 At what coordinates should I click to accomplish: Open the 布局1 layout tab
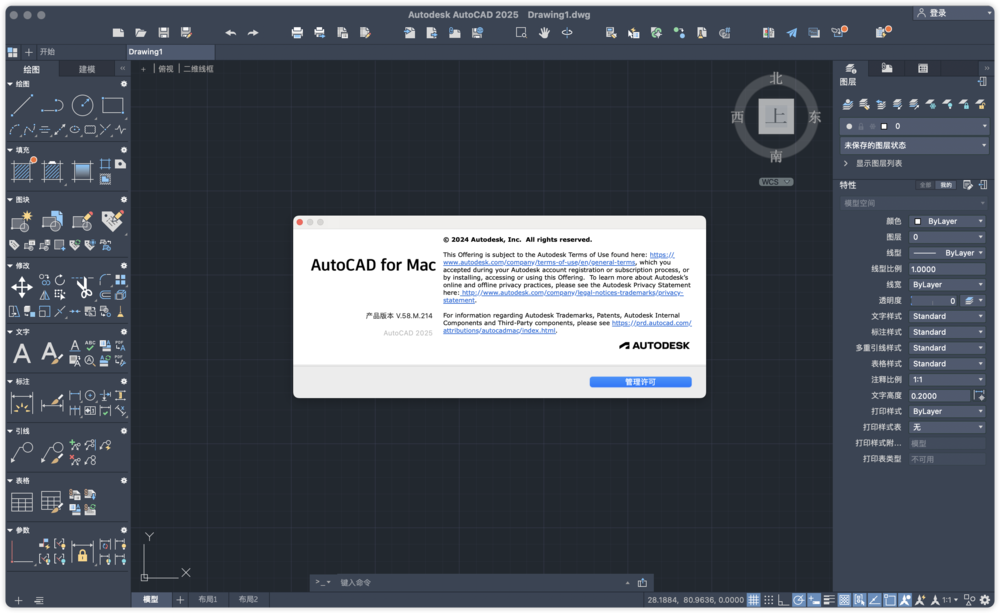pos(208,600)
